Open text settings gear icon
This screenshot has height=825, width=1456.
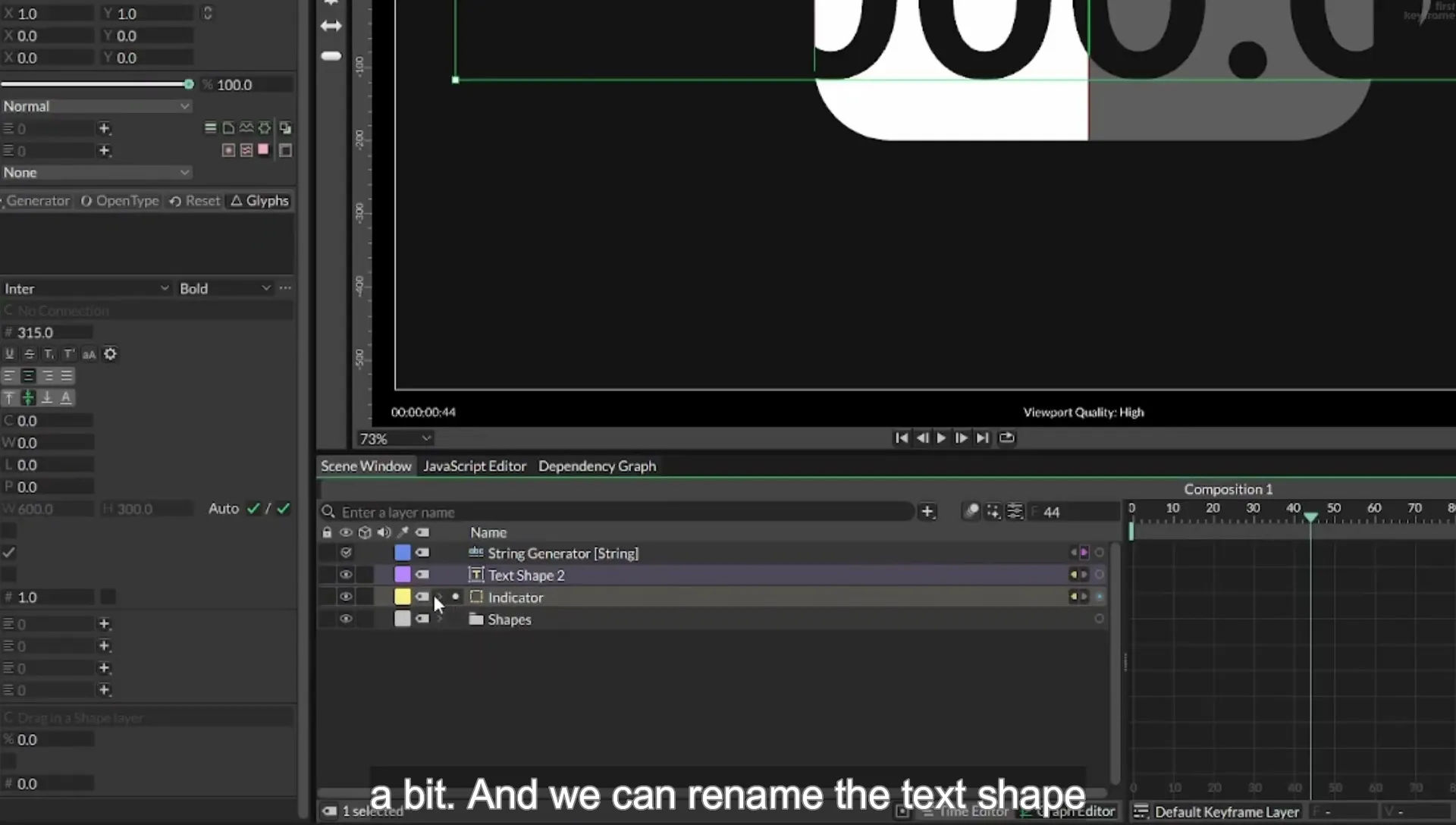(x=110, y=354)
